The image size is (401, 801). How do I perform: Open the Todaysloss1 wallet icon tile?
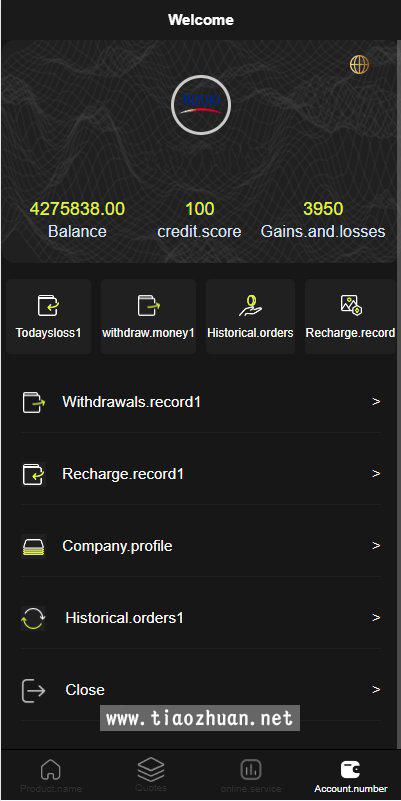pos(49,316)
